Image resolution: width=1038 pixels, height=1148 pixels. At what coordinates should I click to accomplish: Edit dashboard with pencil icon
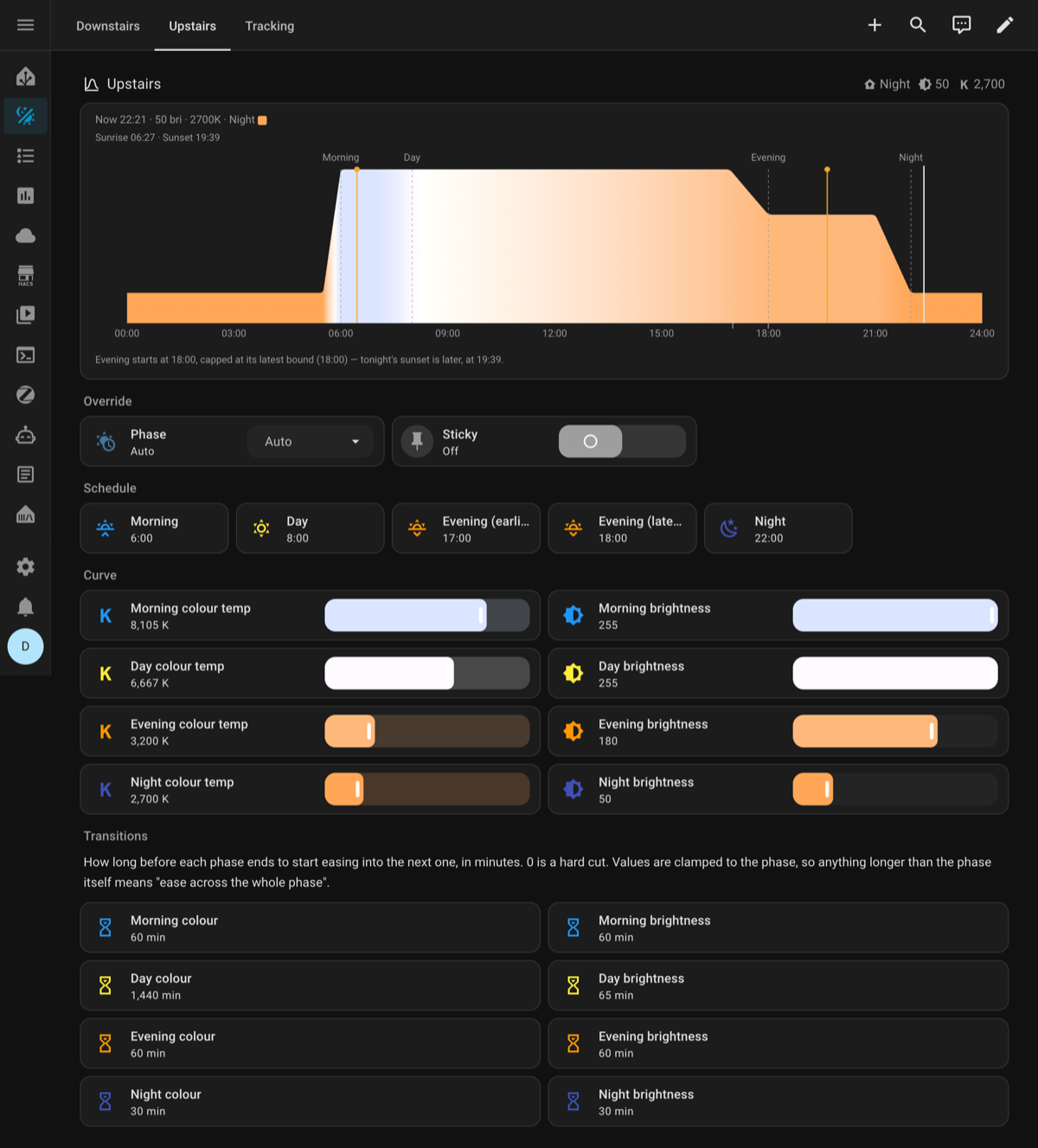coord(1004,25)
